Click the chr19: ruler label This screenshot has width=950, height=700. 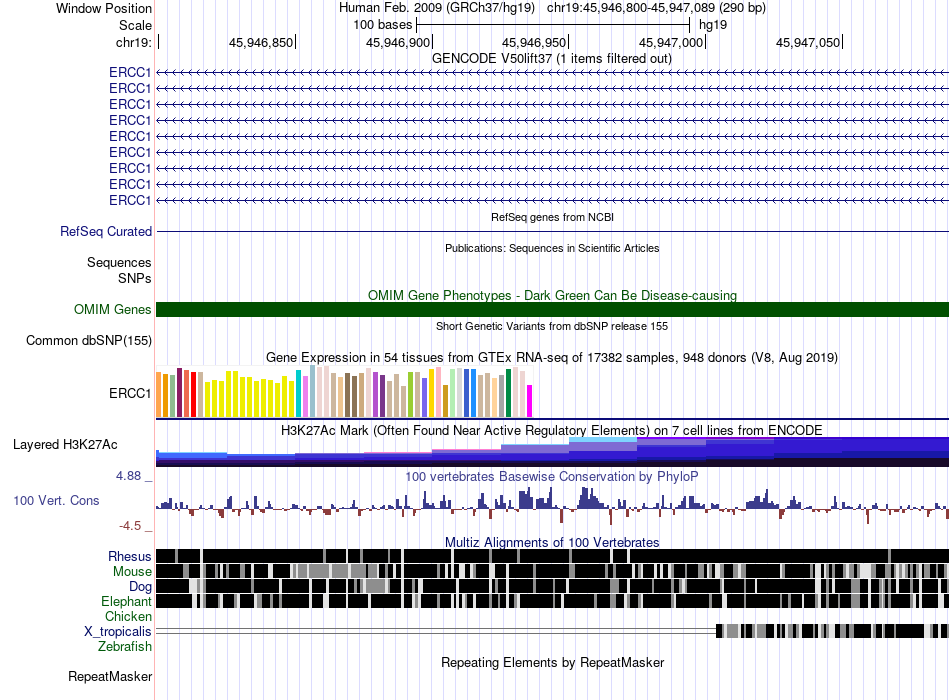(133, 42)
